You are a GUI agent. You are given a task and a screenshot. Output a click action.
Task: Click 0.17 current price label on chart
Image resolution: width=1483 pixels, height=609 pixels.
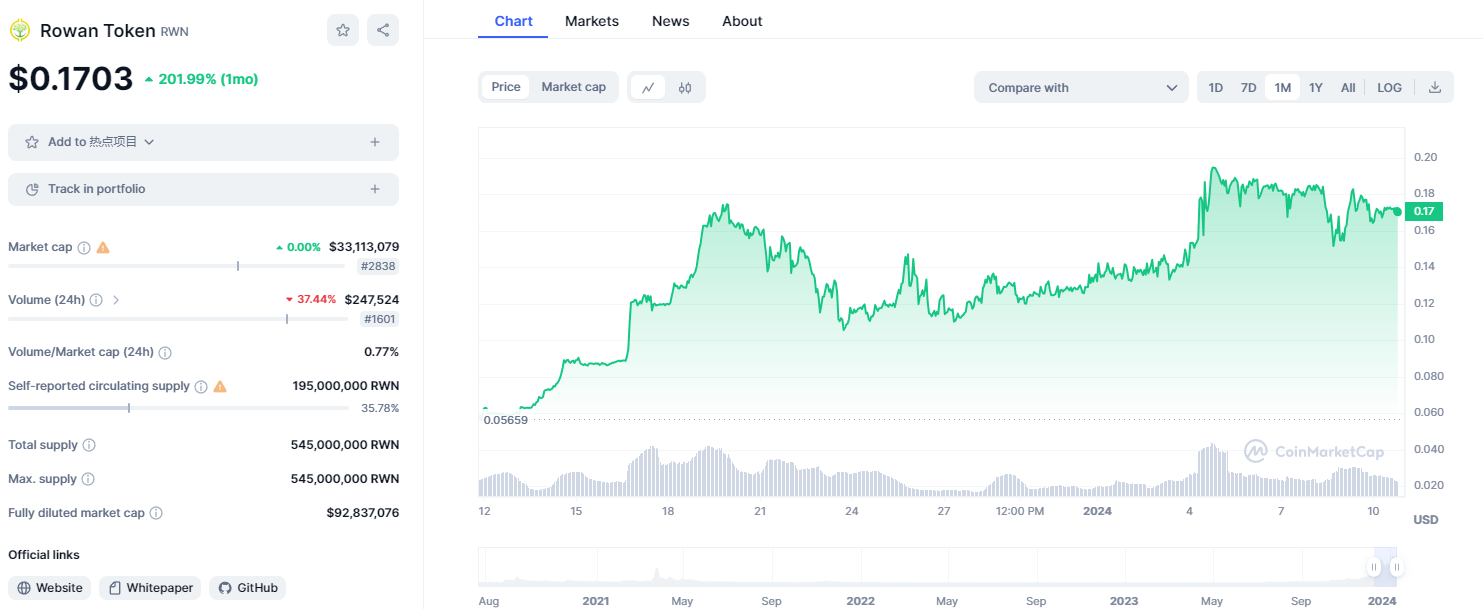(x=1423, y=211)
